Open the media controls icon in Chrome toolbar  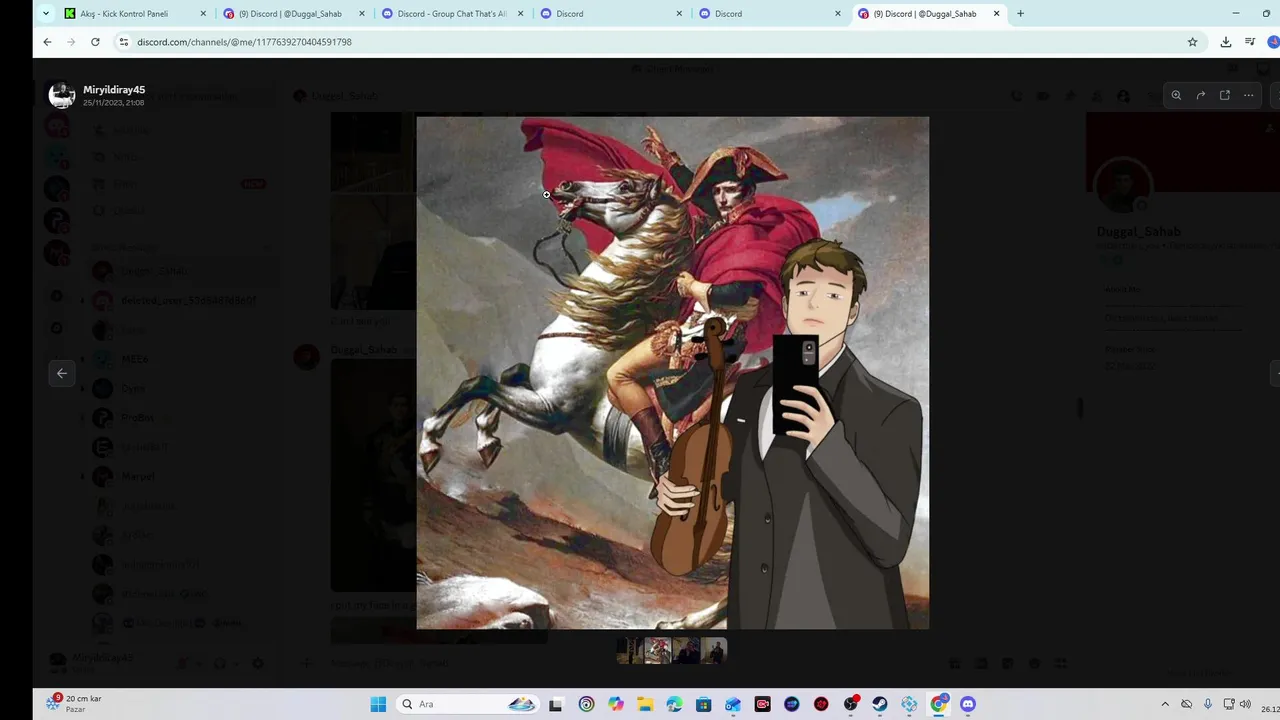(x=1250, y=42)
